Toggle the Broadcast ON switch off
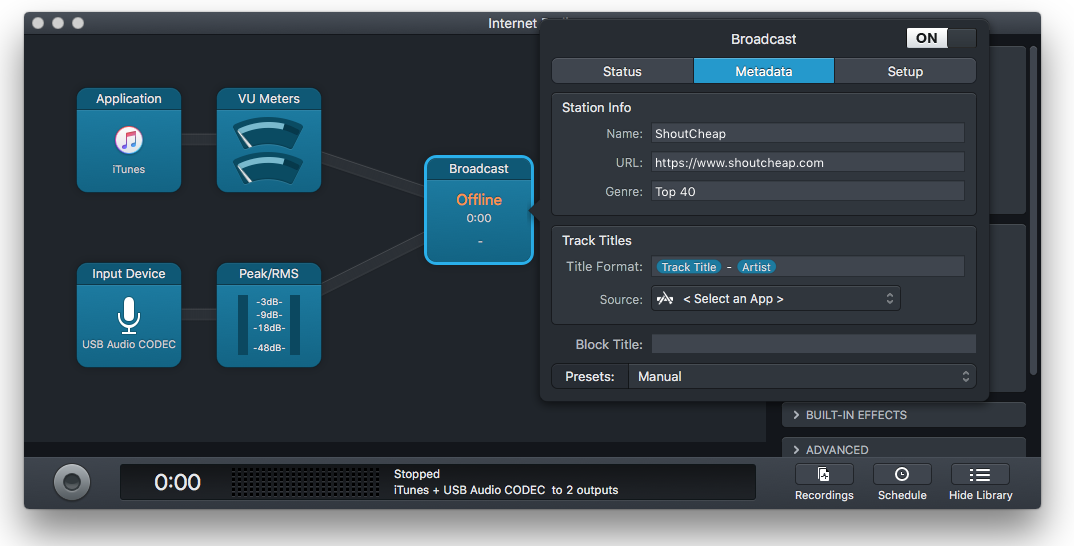The width and height of the screenshot is (1074, 546). tap(941, 38)
